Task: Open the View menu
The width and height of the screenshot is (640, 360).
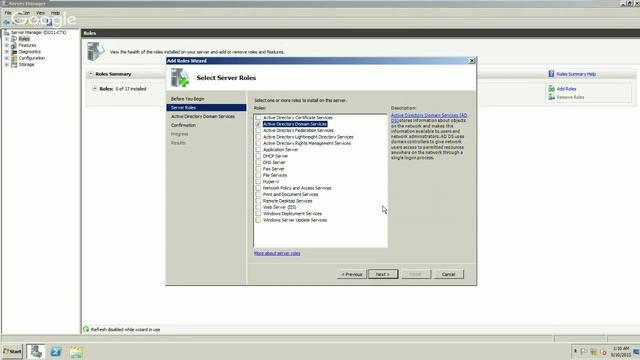Action: coord(40,13)
